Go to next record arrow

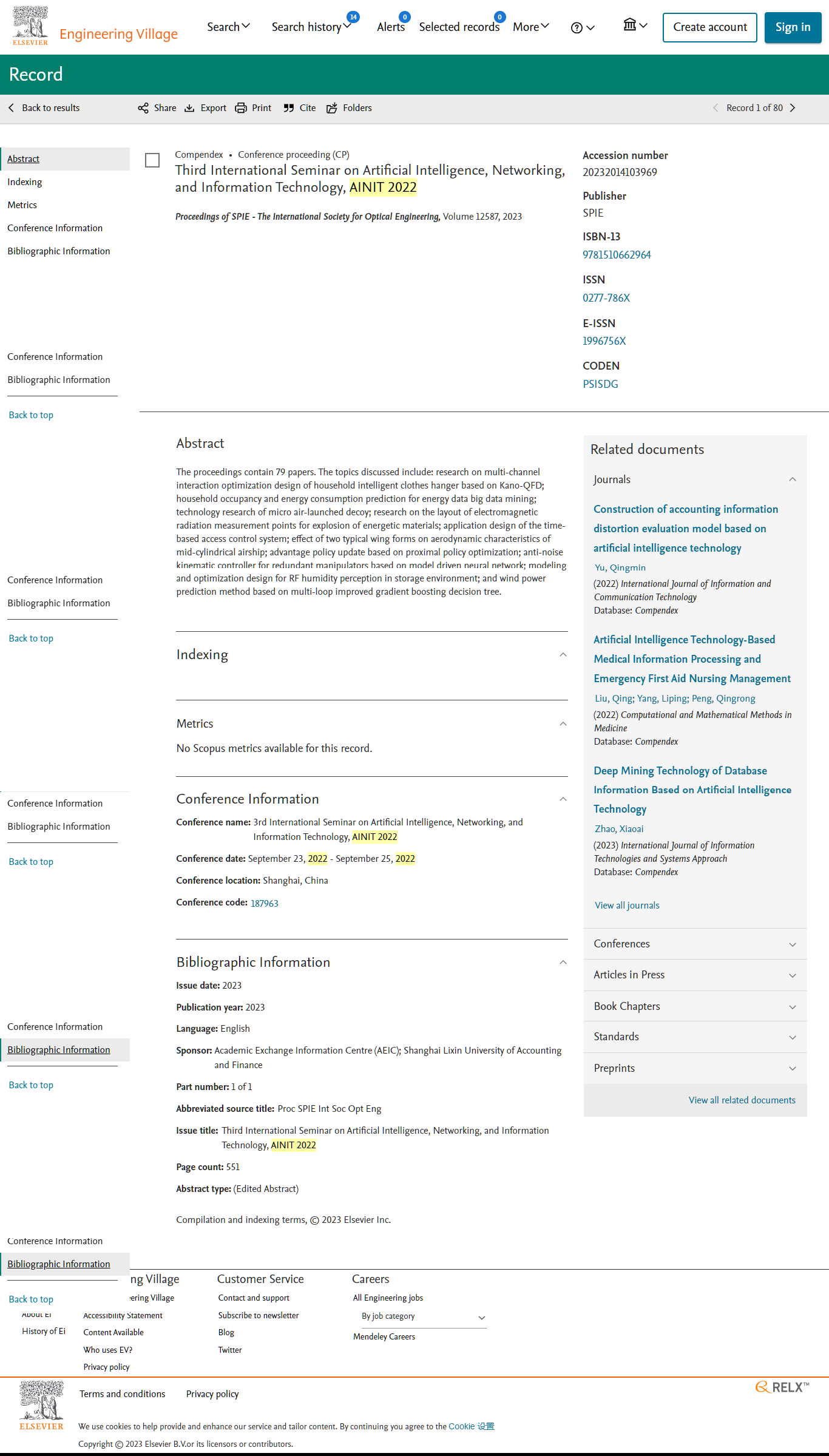792,108
